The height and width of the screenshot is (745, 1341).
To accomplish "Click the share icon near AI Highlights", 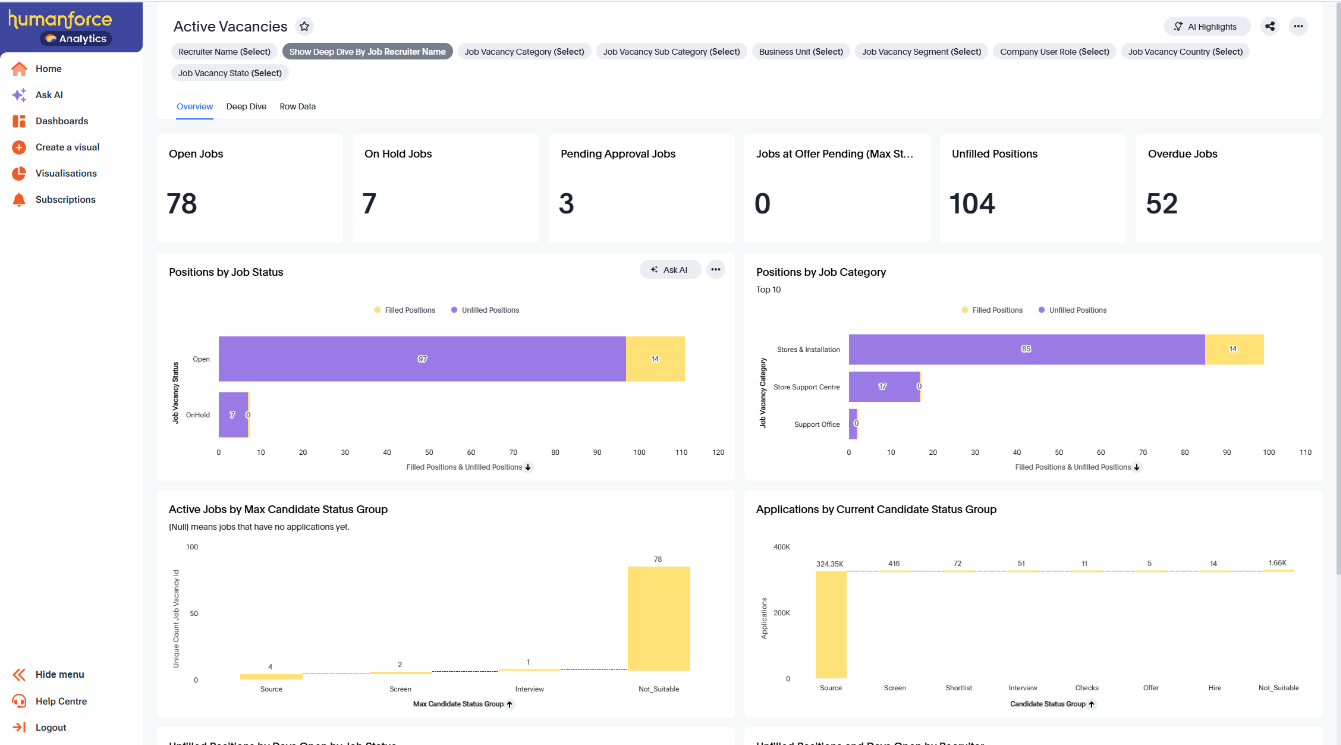I will click(1270, 26).
